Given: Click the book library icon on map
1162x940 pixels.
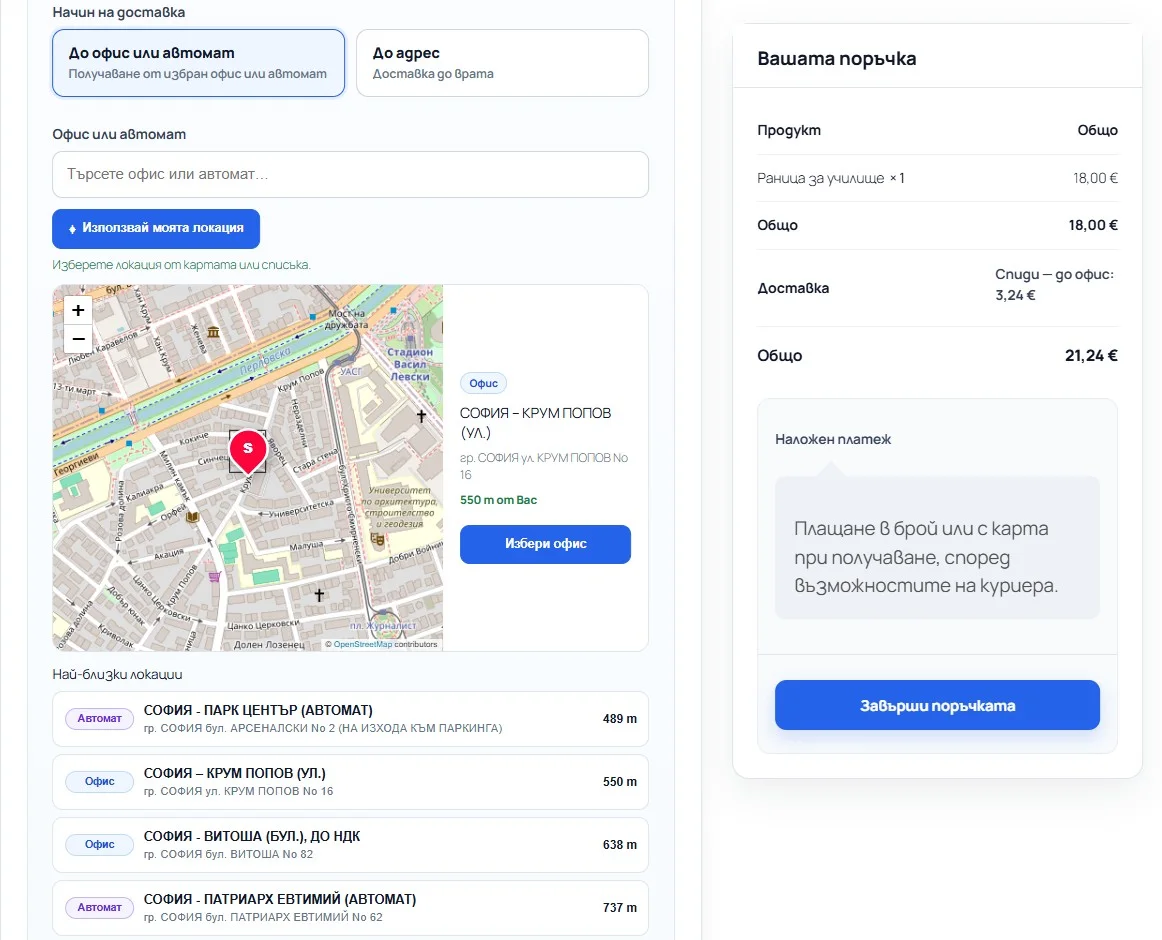Looking at the screenshot, I should pyautogui.click(x=192, y=517).
